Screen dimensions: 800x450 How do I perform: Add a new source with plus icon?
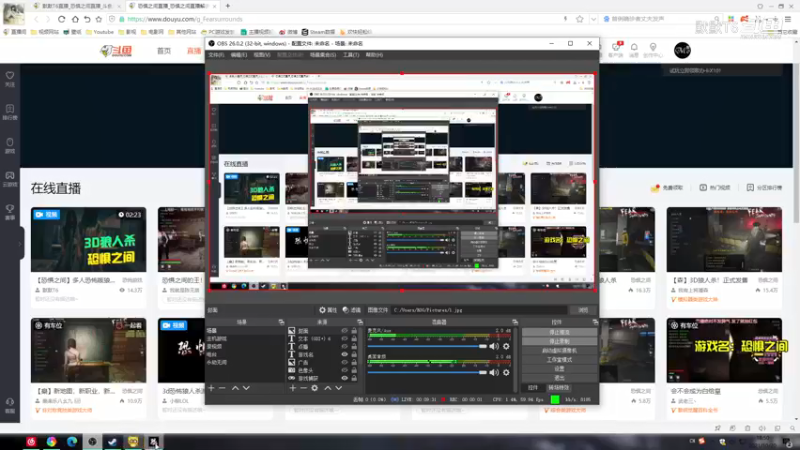click(292, 388)
